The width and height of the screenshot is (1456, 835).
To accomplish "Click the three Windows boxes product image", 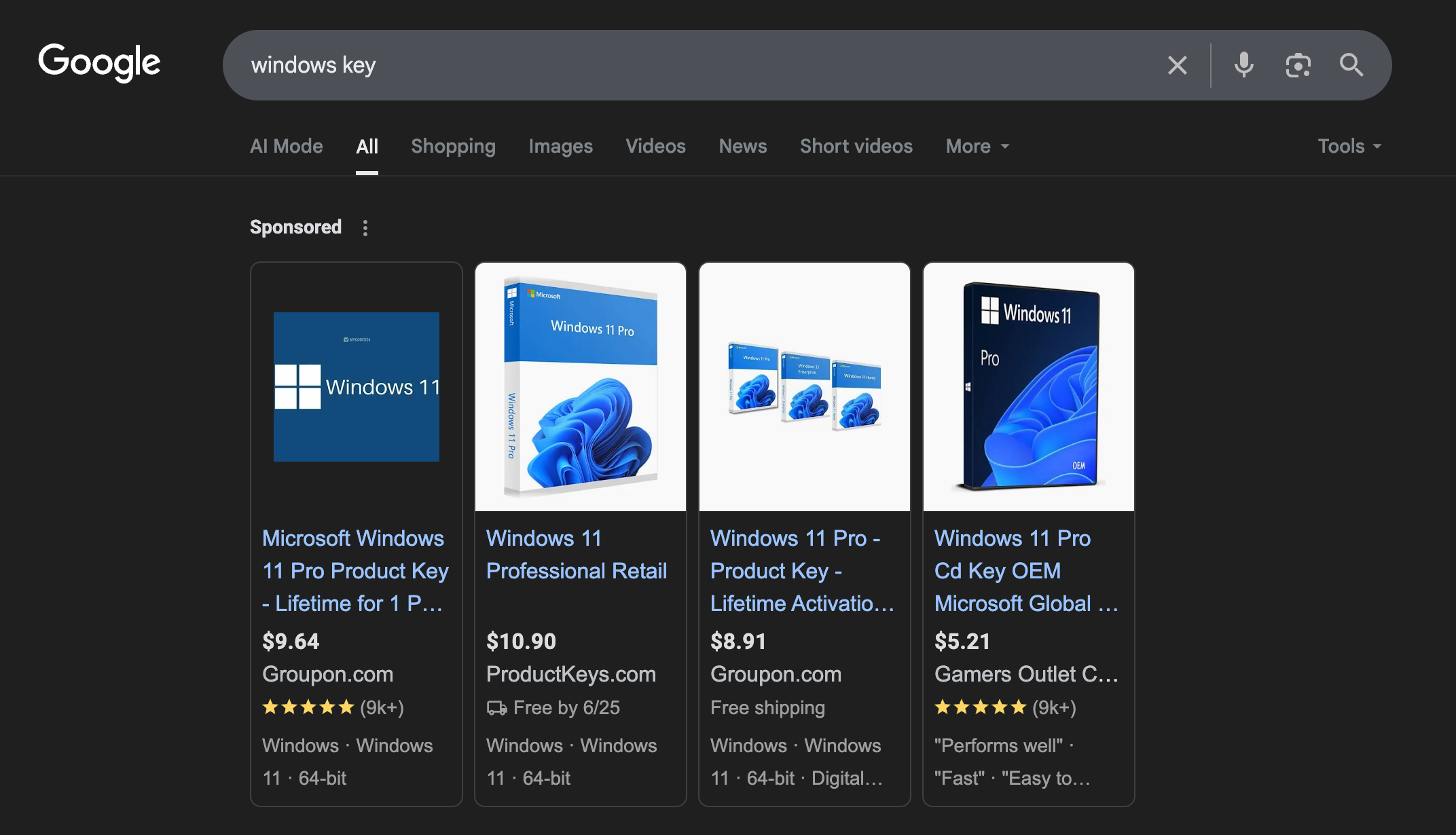I will tap(805, 387).
